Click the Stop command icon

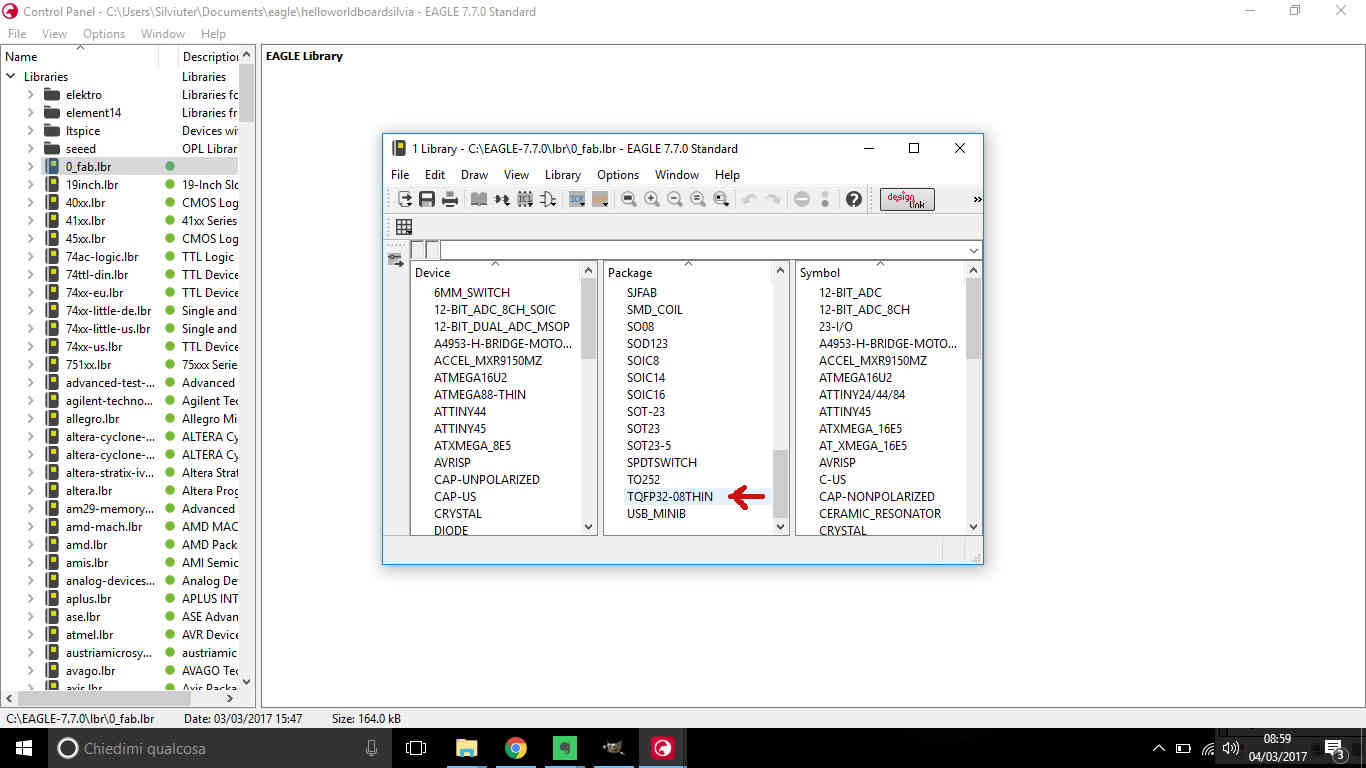click(x=802, y=199)
